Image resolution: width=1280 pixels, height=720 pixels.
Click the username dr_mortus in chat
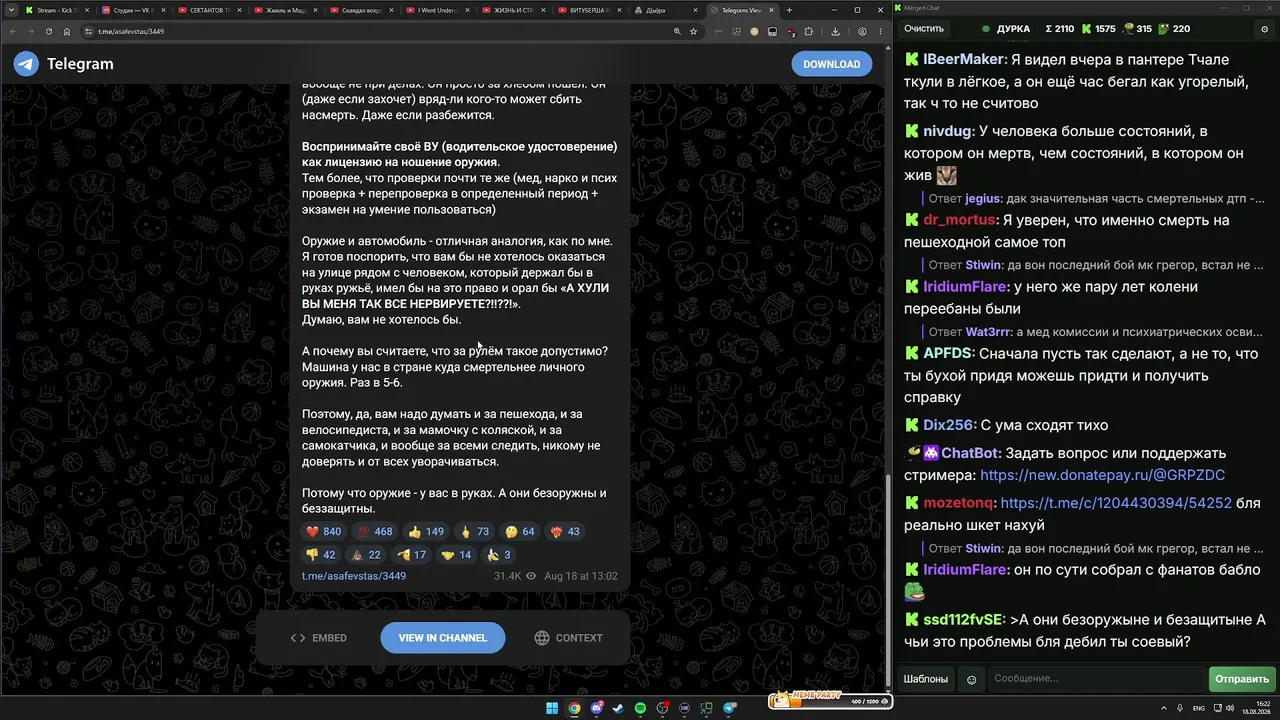point(960,220)
